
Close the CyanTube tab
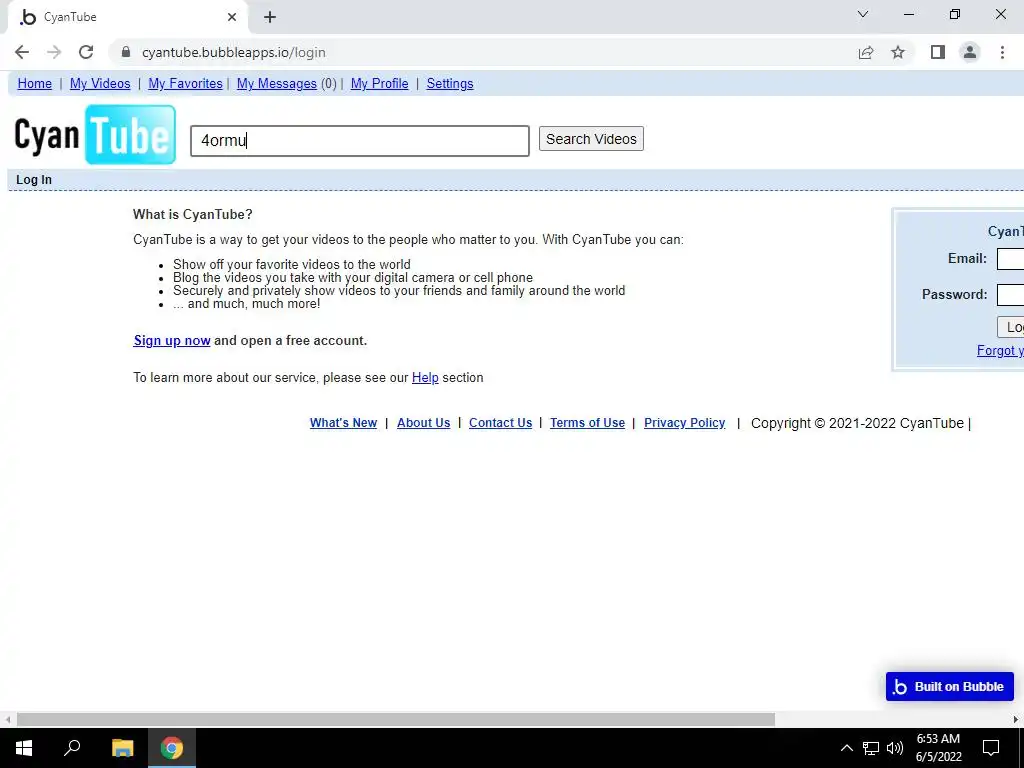(232, 17)
